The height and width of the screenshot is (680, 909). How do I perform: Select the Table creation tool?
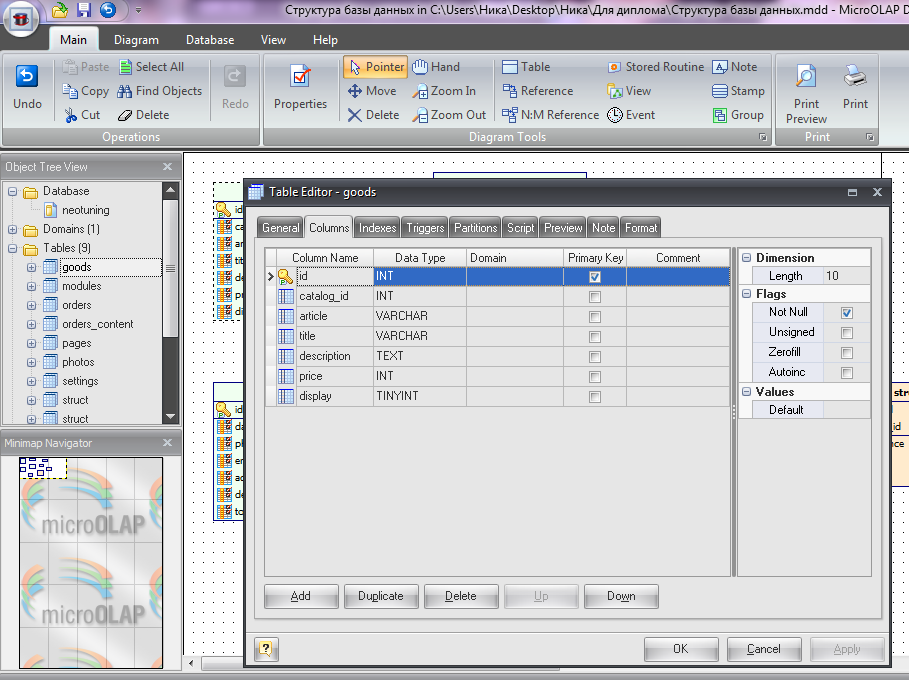click(x=526, y=67)
